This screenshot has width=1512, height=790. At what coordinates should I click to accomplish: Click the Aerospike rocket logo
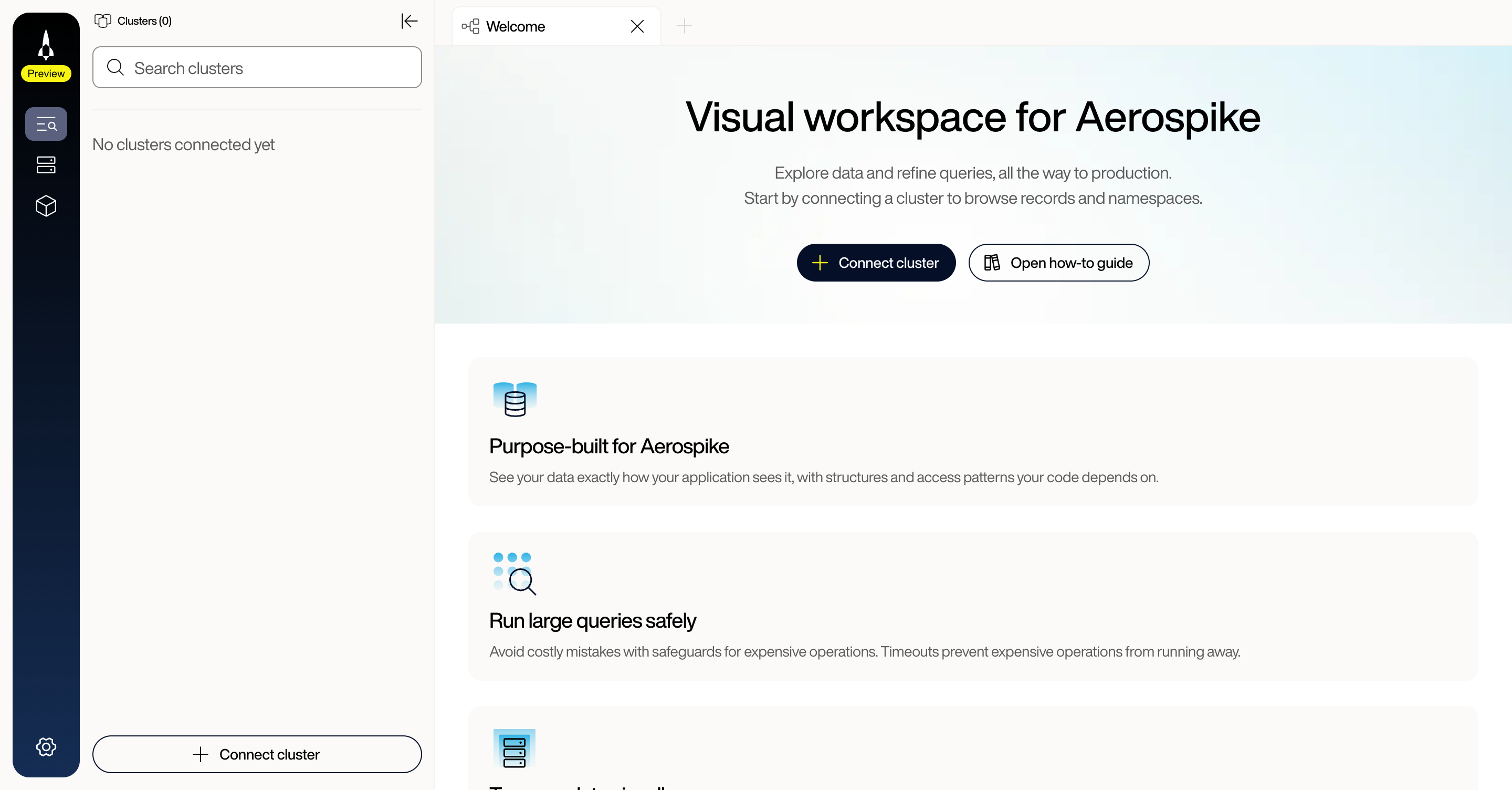(46, 45)
